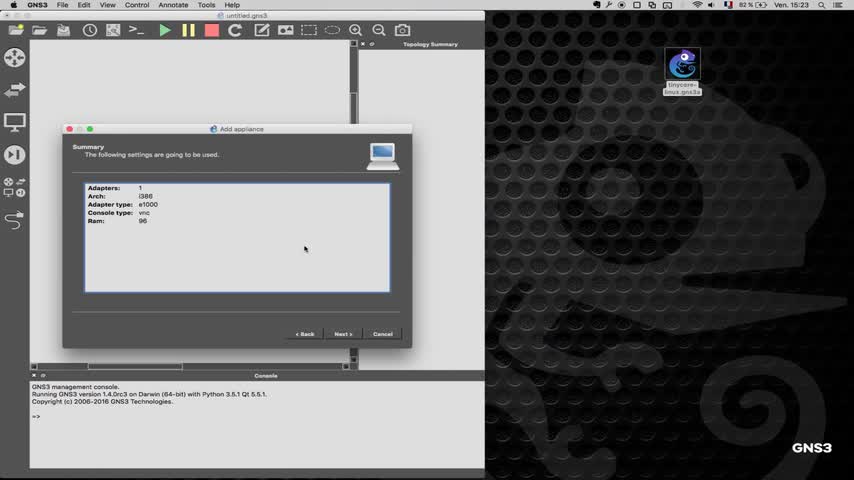Viewport: 854px width, 480px height.
Task: Open the Edit menu
Action: (x=84, y=5)
